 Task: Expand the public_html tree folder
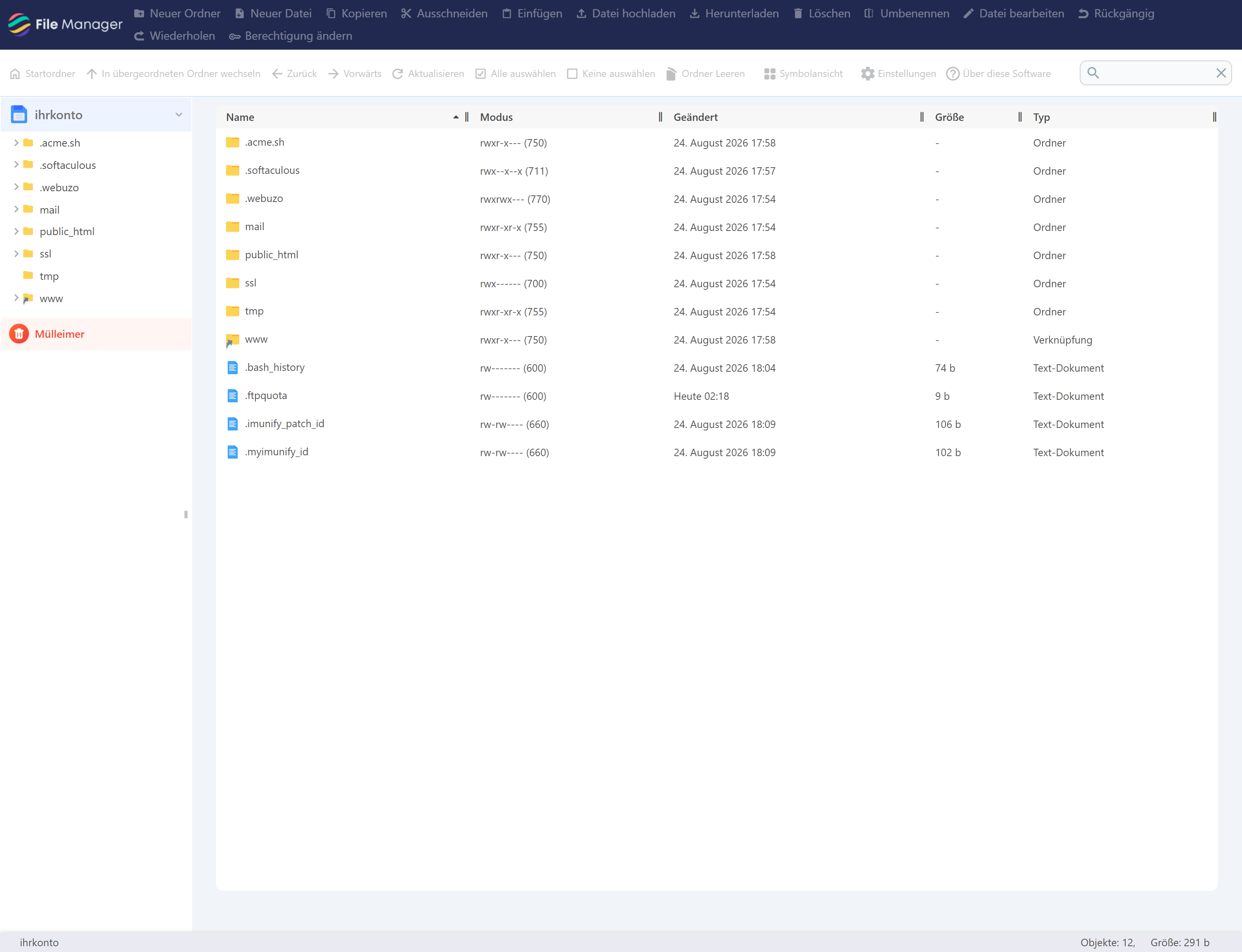[x=16, y=231]
